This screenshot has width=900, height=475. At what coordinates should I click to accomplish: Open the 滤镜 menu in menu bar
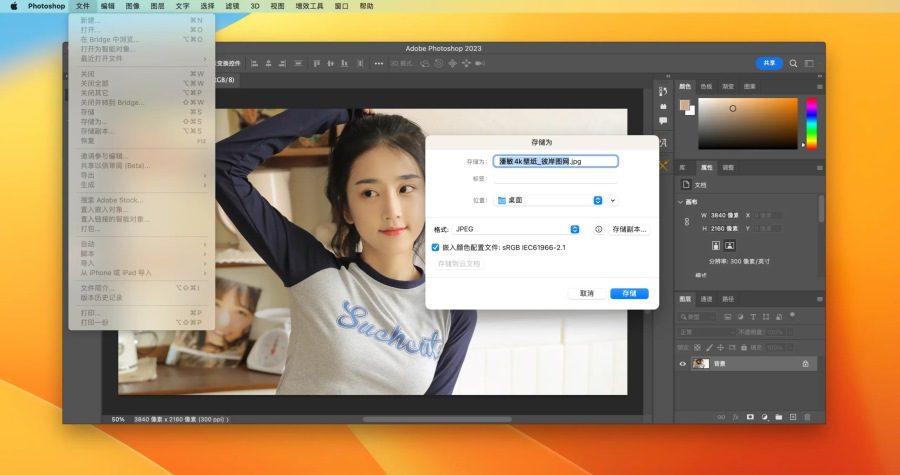tap(233, 6)
